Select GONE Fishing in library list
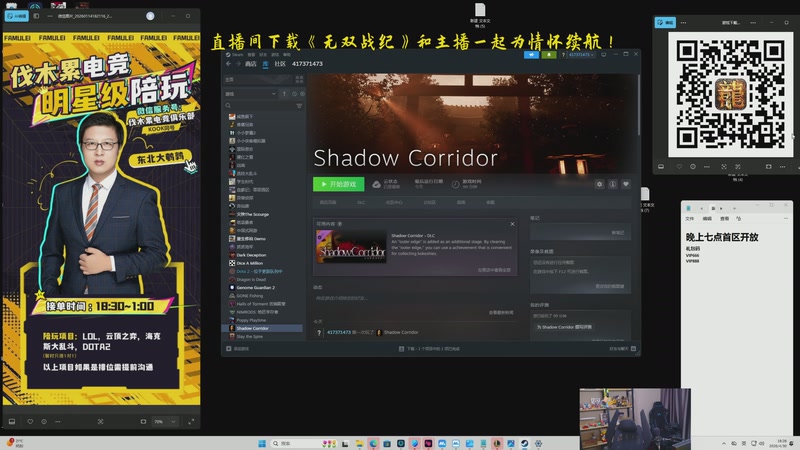This screenshot has height=450, width=800. [x=249, y=296]
